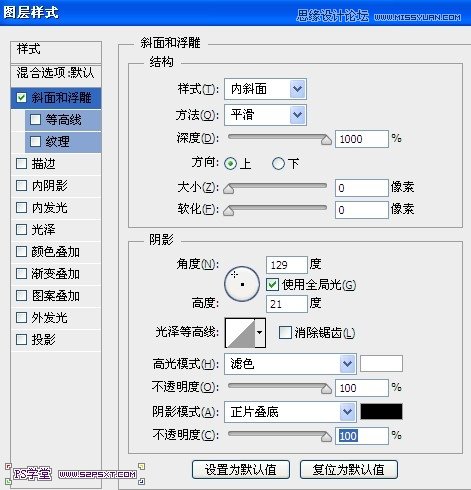Click the 大小 slider handle
Screen dimensions: 471x490
(229, 189)
